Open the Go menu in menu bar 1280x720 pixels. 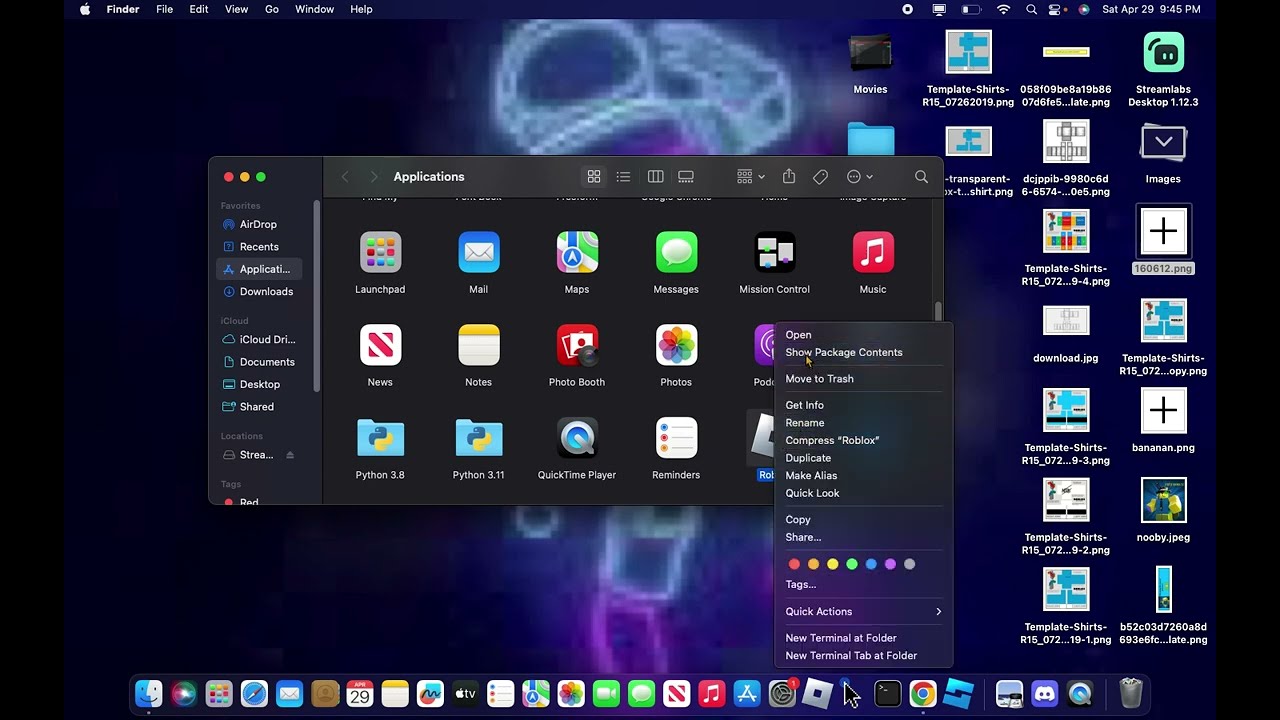[x=272, y=9]
